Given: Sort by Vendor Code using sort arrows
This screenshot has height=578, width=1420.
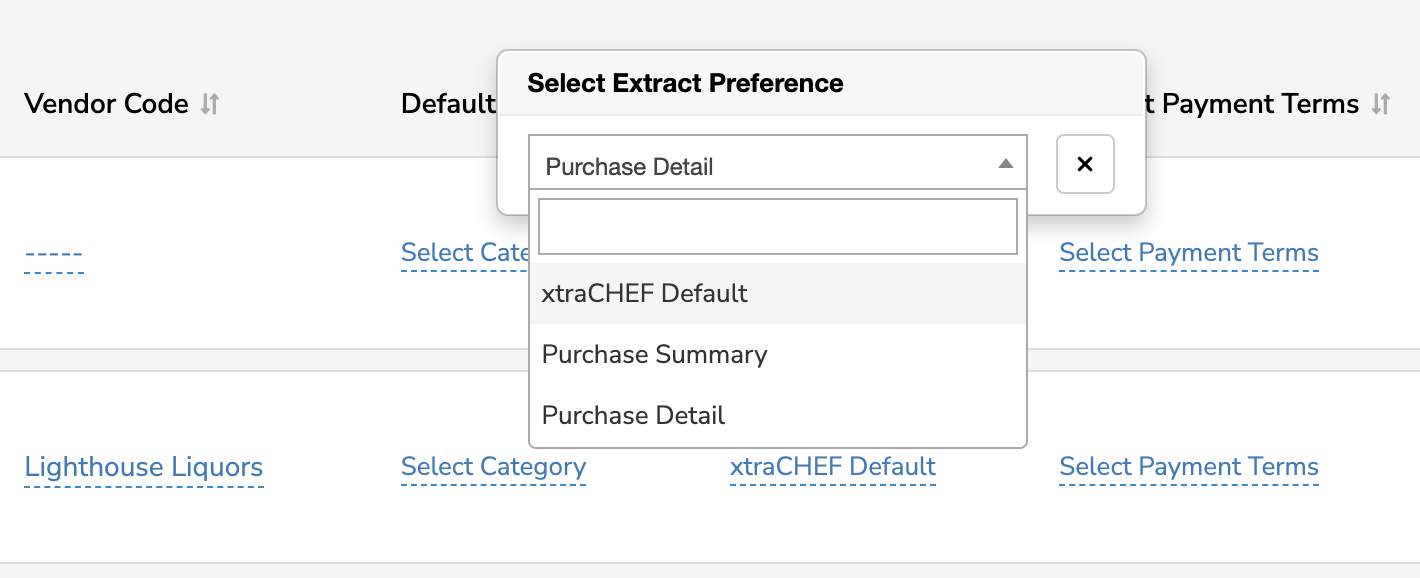Looking at the screenshot, I should tap(210, 104).
